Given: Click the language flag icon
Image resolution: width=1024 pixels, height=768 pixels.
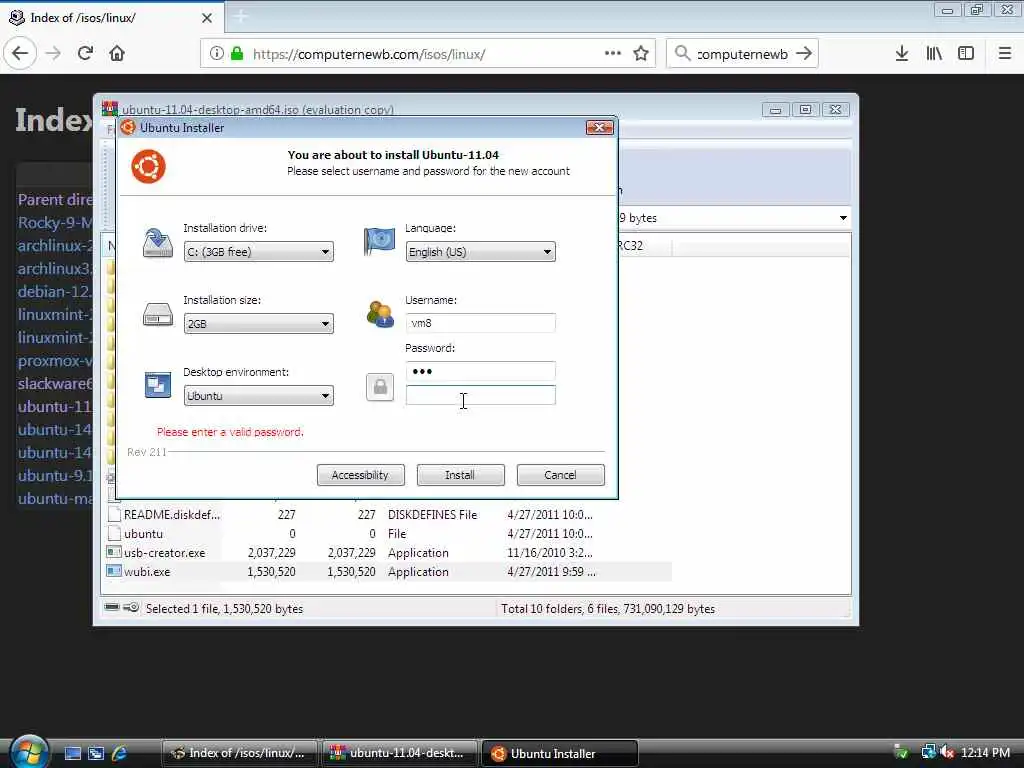Looking at the screenshot, I should click(x=379, y=242).
